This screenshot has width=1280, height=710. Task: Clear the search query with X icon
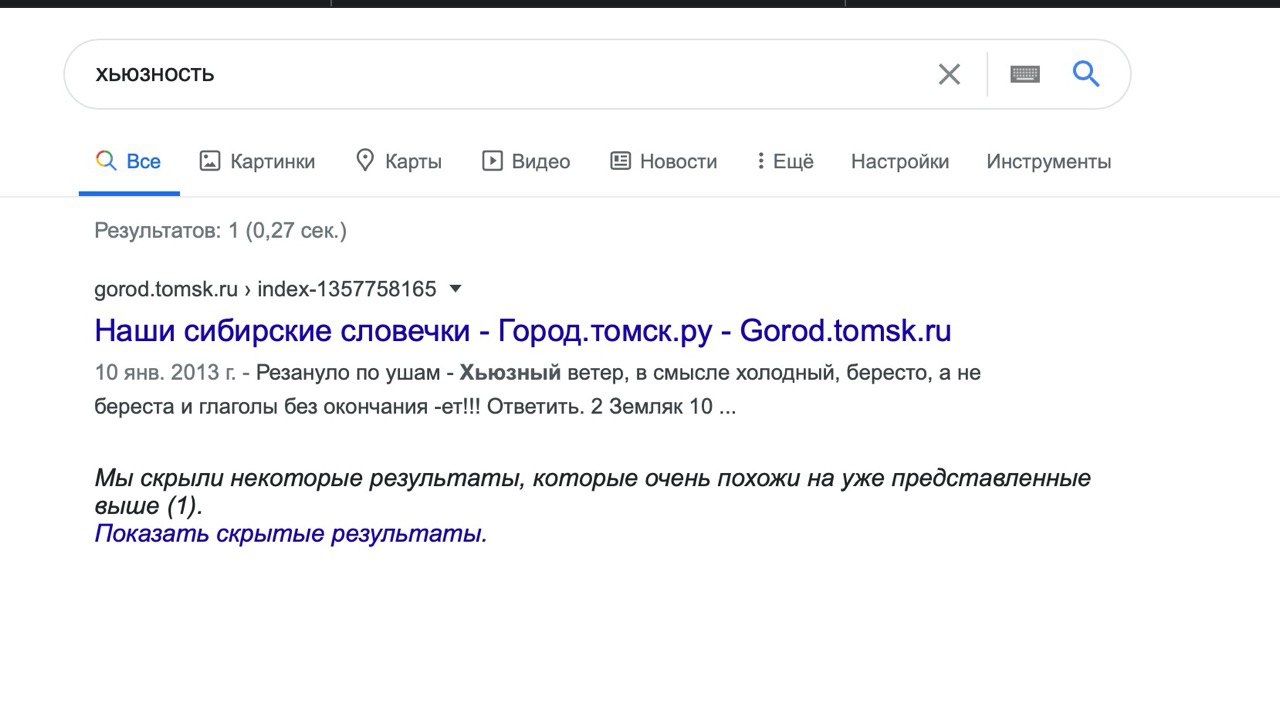(x=949, y=74)
